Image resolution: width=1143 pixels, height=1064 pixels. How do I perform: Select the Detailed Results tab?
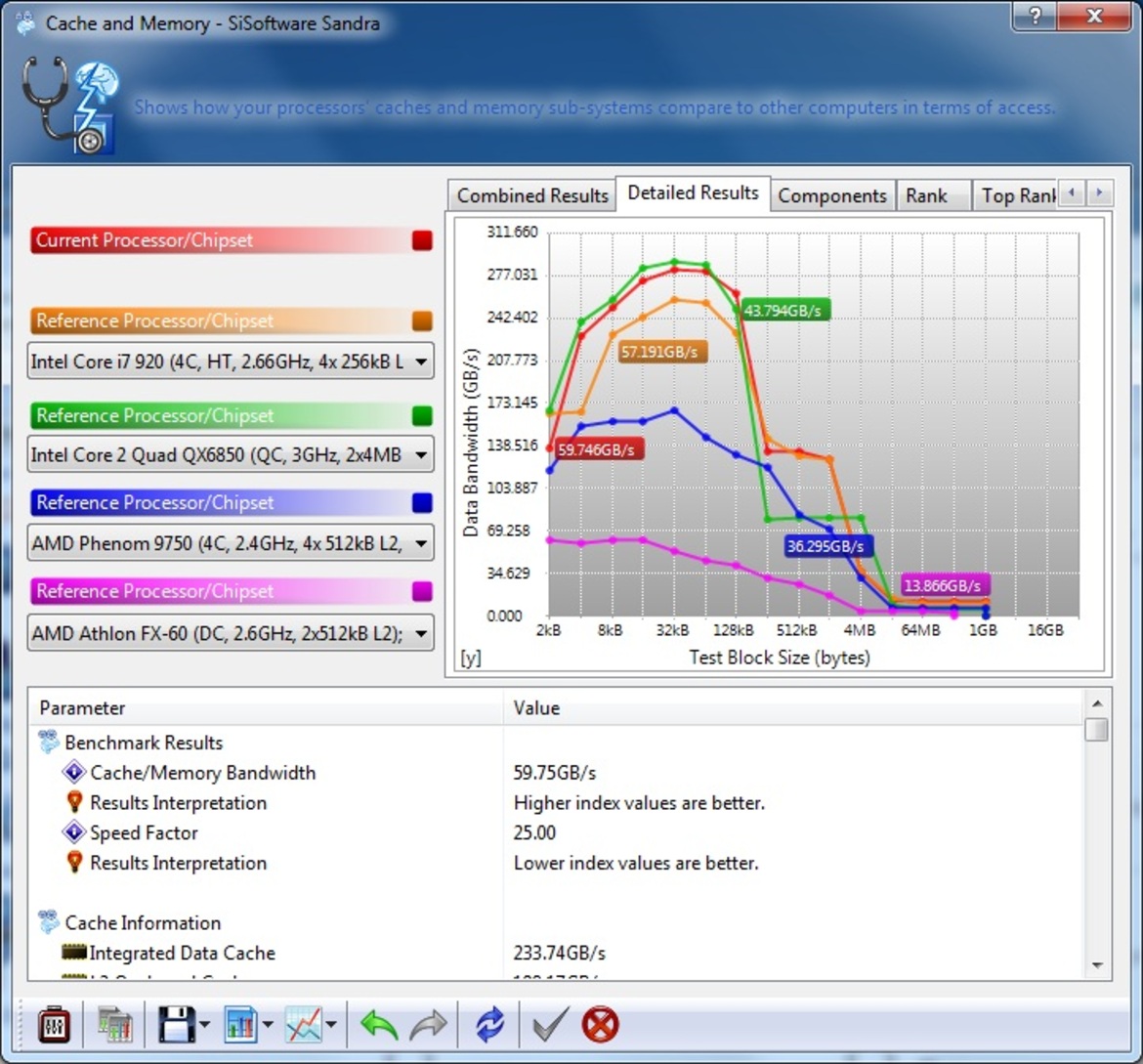pos(693,193)
